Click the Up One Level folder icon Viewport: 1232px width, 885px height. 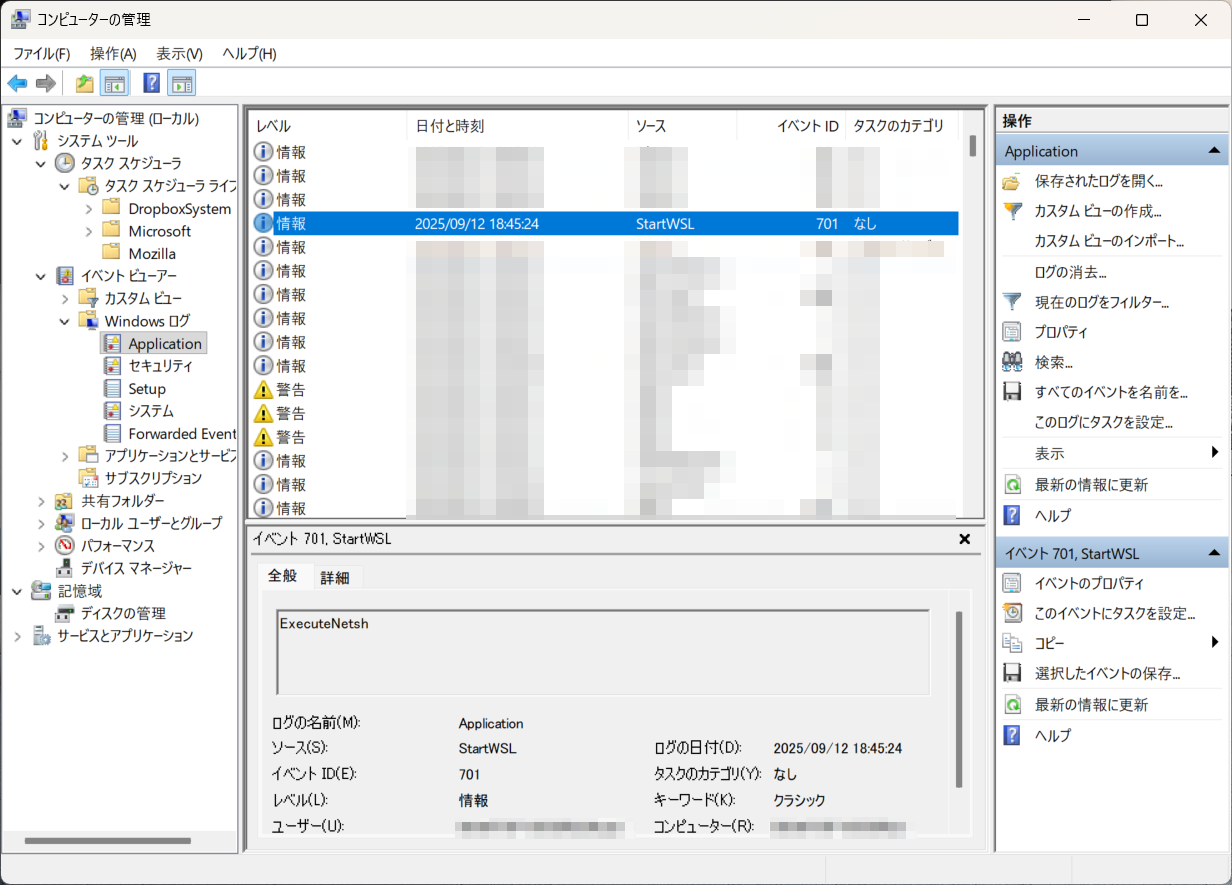(85, 83)
